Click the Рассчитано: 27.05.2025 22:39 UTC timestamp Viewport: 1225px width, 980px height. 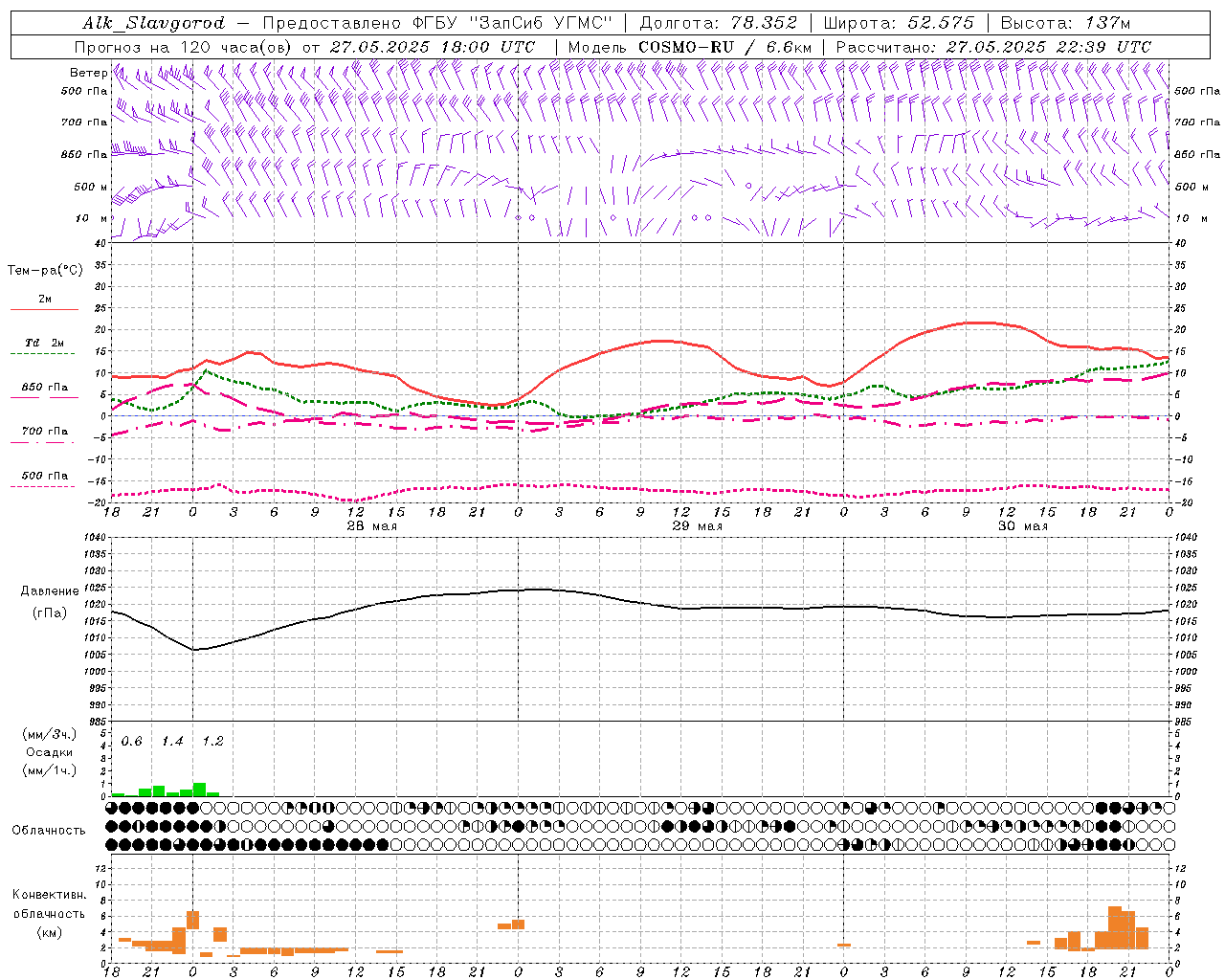(x=993, y=47)
